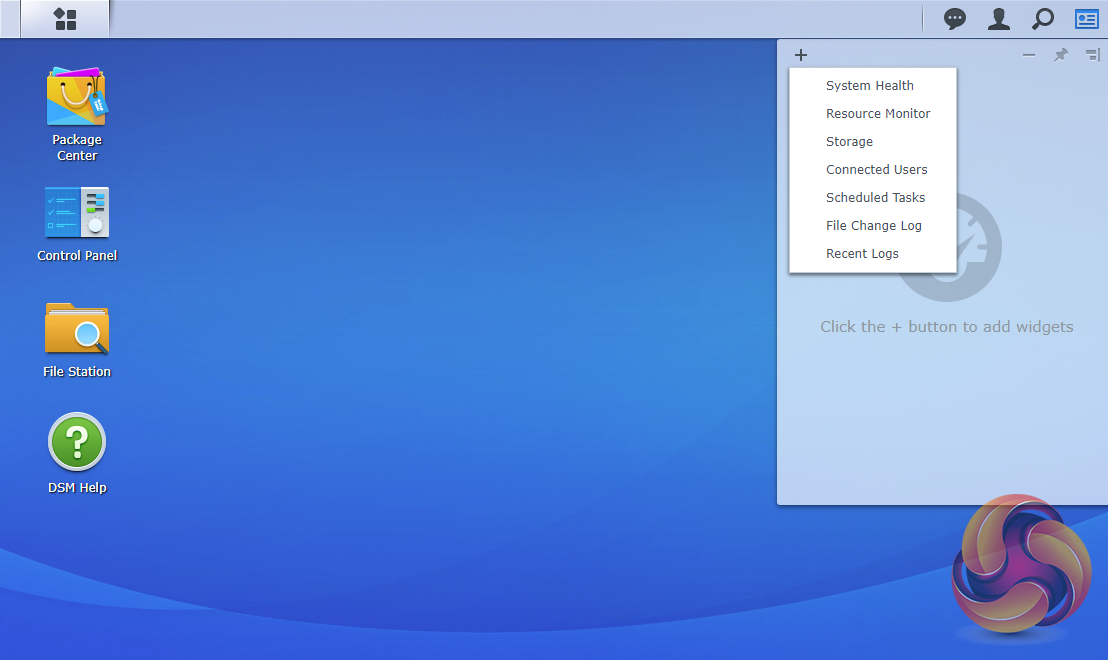
Task: Choose Resource Monitor widget
Action: coord(873,114)
